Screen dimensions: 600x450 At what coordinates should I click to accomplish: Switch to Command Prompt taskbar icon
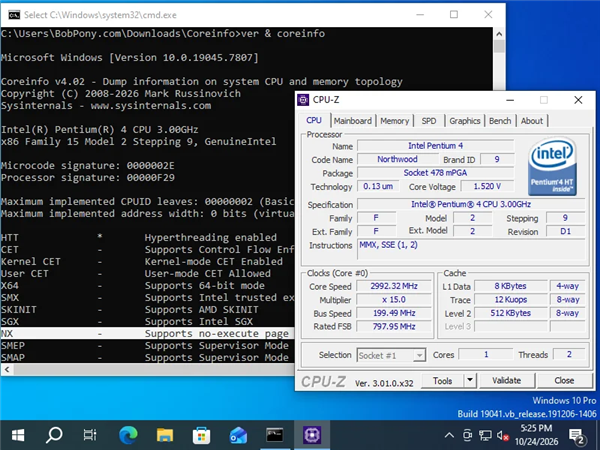coord(274,435)
